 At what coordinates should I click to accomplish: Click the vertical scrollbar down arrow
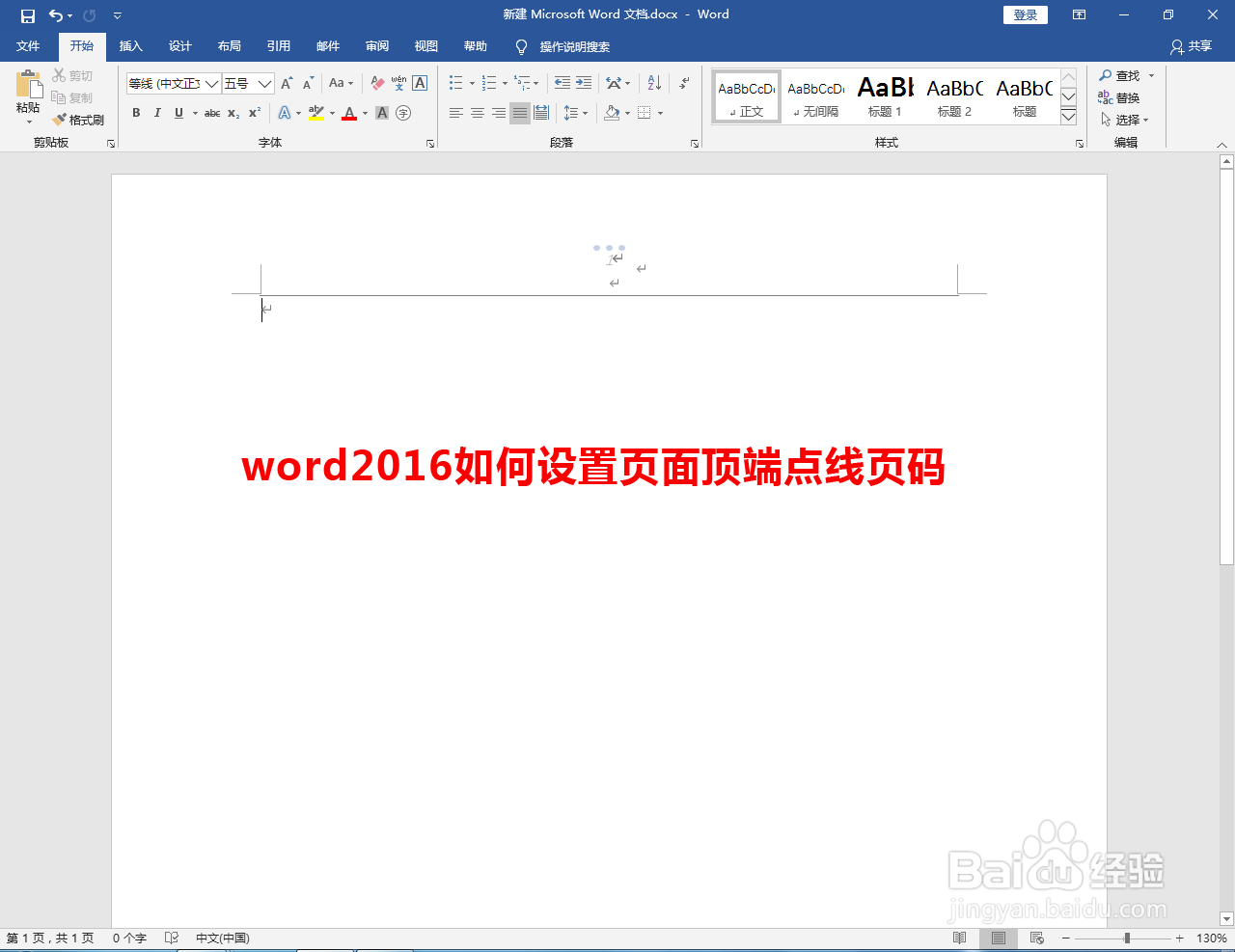tap(1226, 919)
